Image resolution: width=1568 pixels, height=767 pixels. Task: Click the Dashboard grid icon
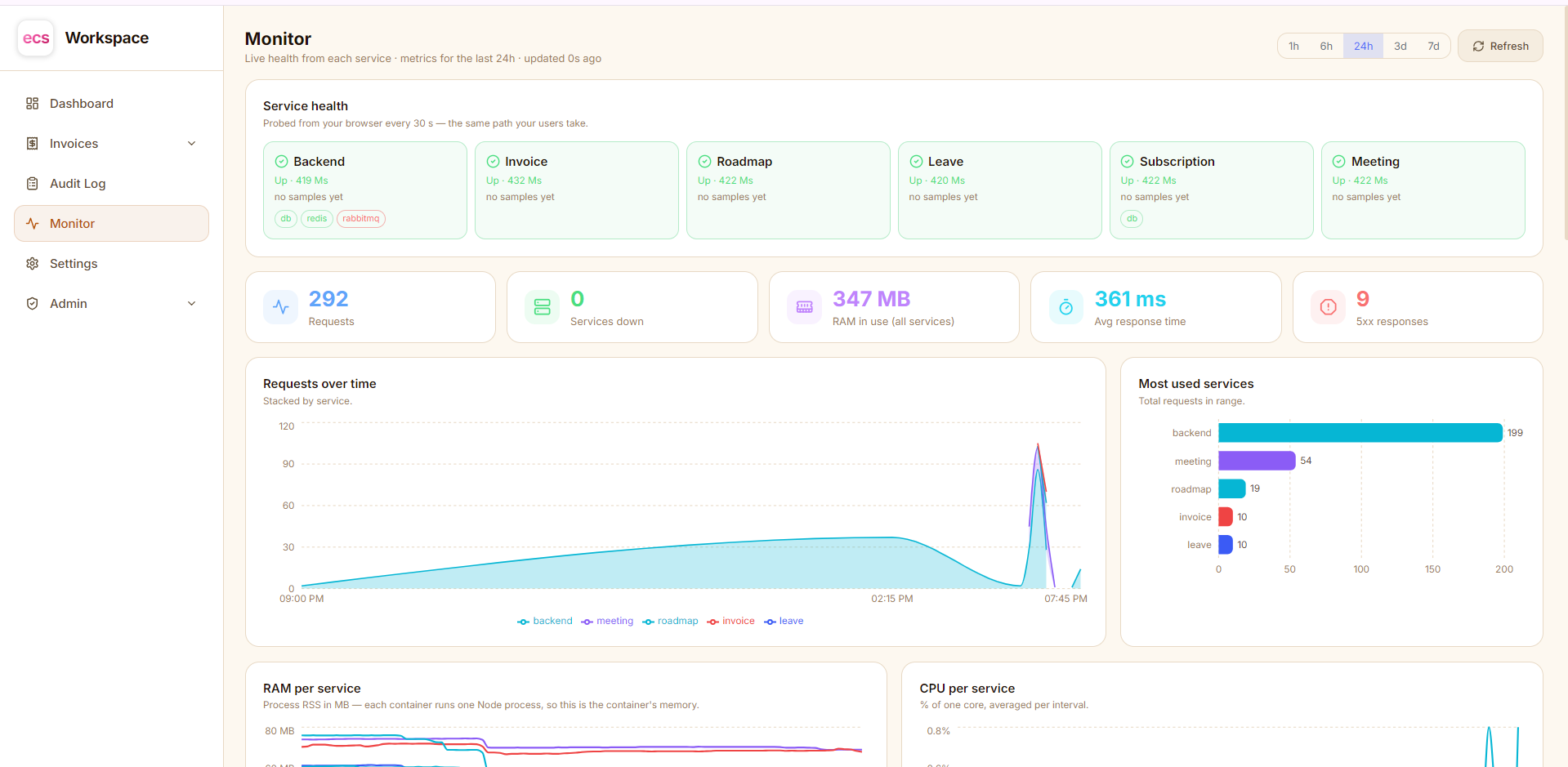33,104
